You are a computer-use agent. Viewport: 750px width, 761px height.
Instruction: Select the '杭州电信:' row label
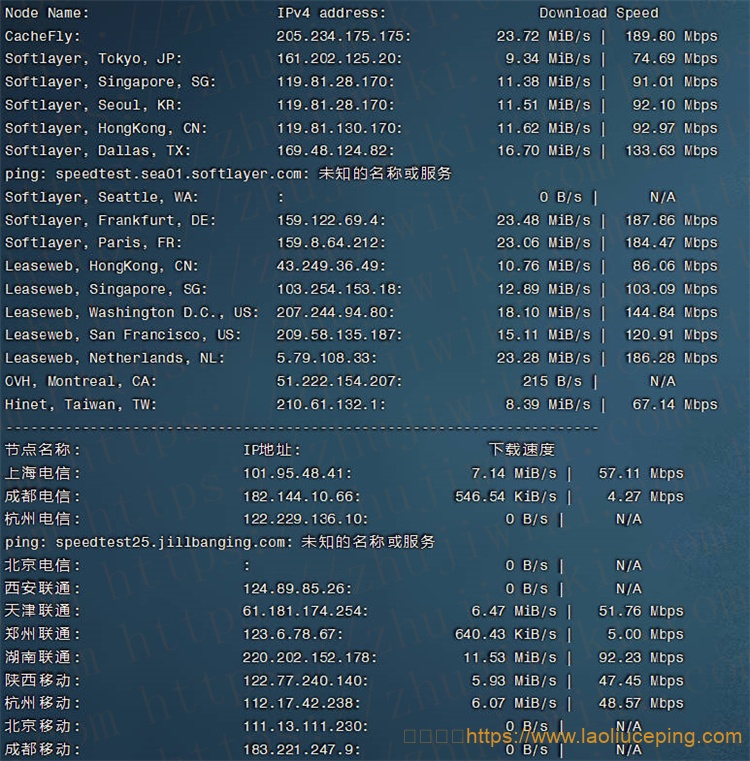point(42,519)
